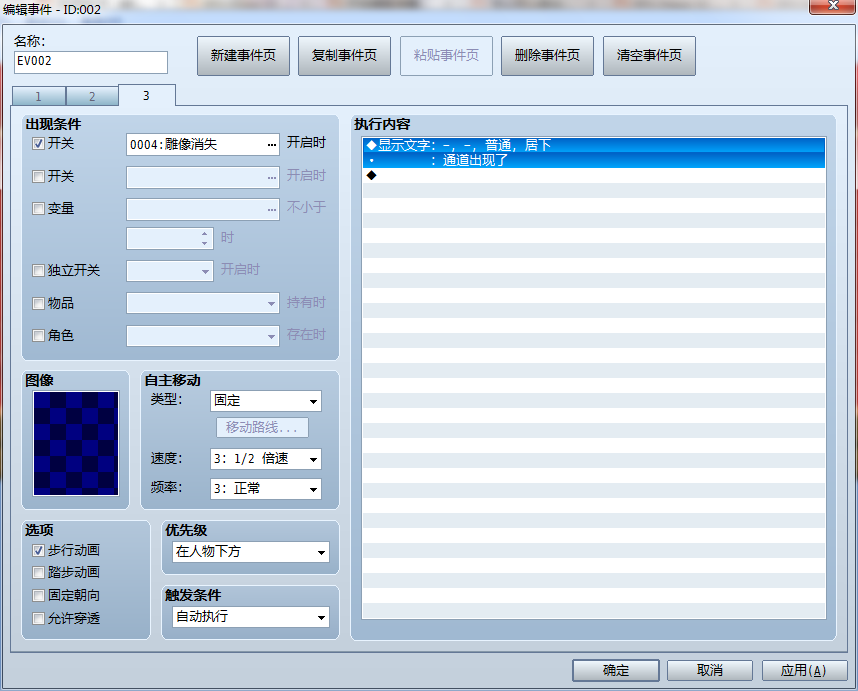Enable the 独立开关 condition checkbox
Image resolution: width=858 pixels, height=691 pixels.
38,270
